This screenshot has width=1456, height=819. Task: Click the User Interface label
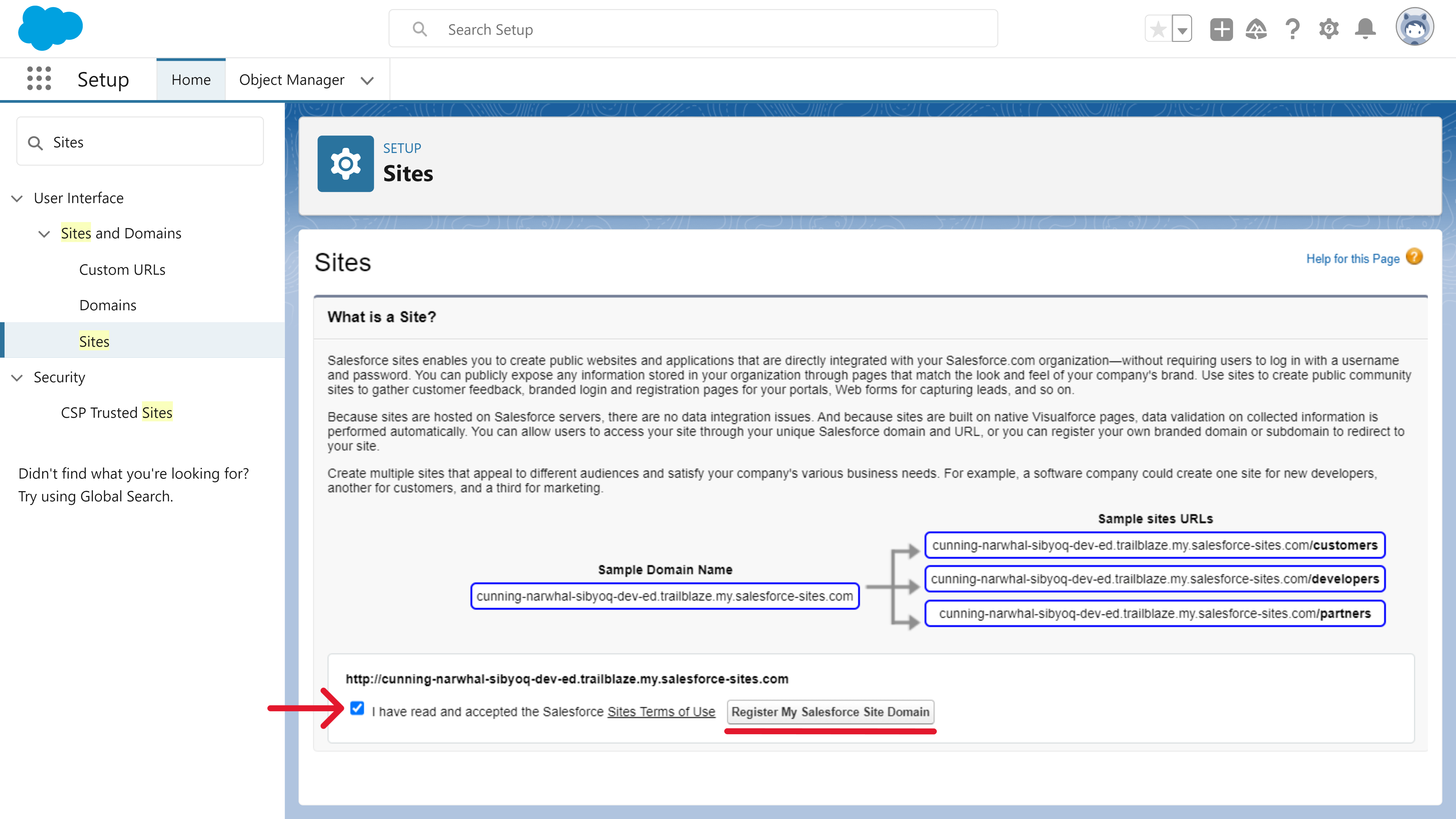(x=78, y=198)
